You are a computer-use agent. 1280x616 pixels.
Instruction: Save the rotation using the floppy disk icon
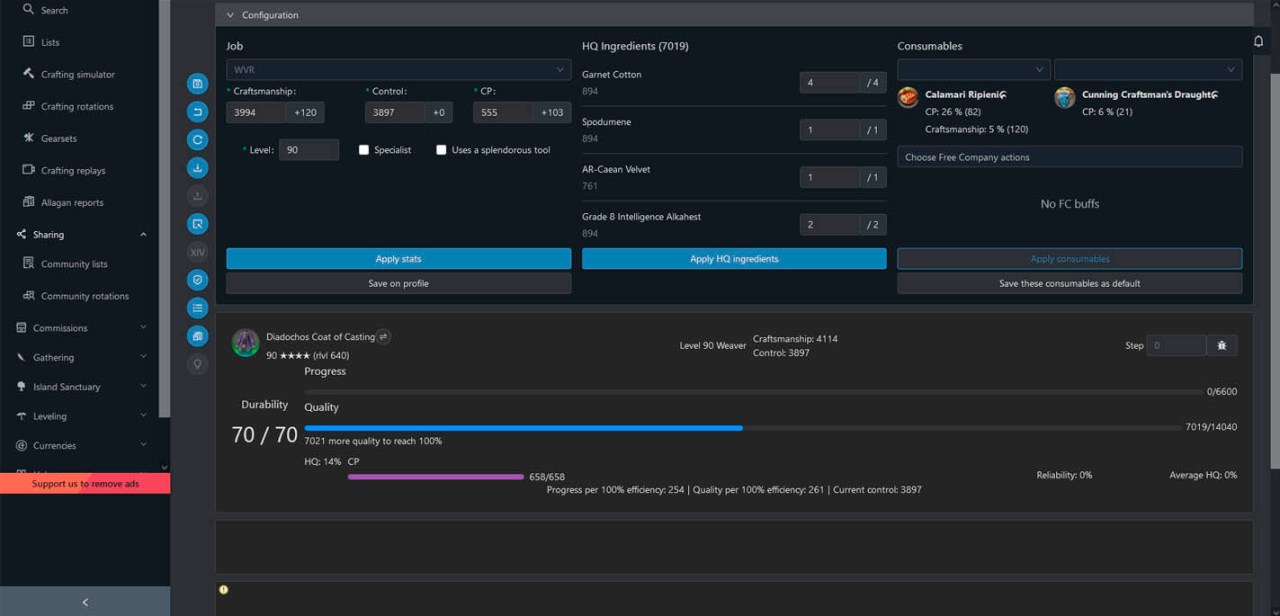pyautogui.click(x=197, y=83)
